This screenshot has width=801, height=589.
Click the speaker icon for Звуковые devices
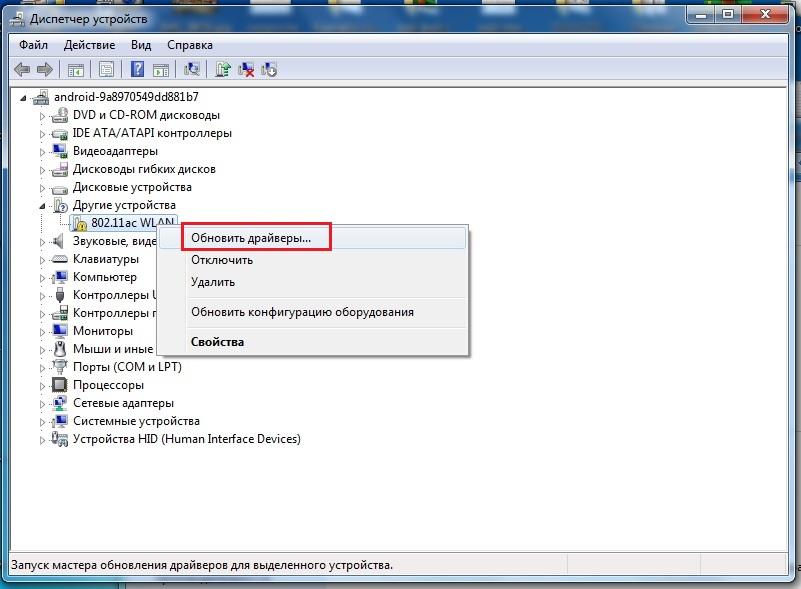point(59,241)
